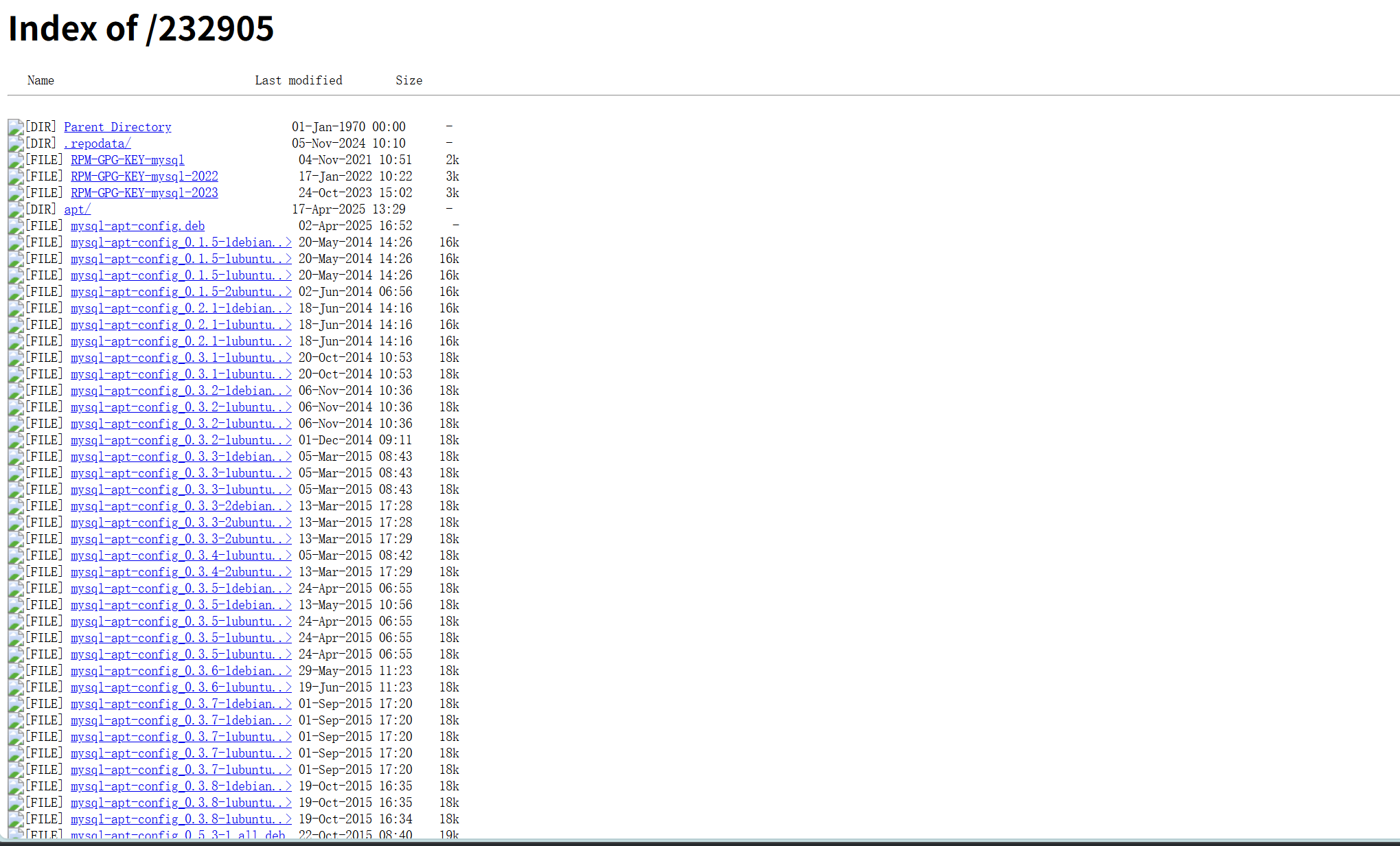The height and width of the screenshot is (846, 1400).
Task: Click the date 29-May-2015 11:23
Action: pyautogui.click(x=356, y=671)
